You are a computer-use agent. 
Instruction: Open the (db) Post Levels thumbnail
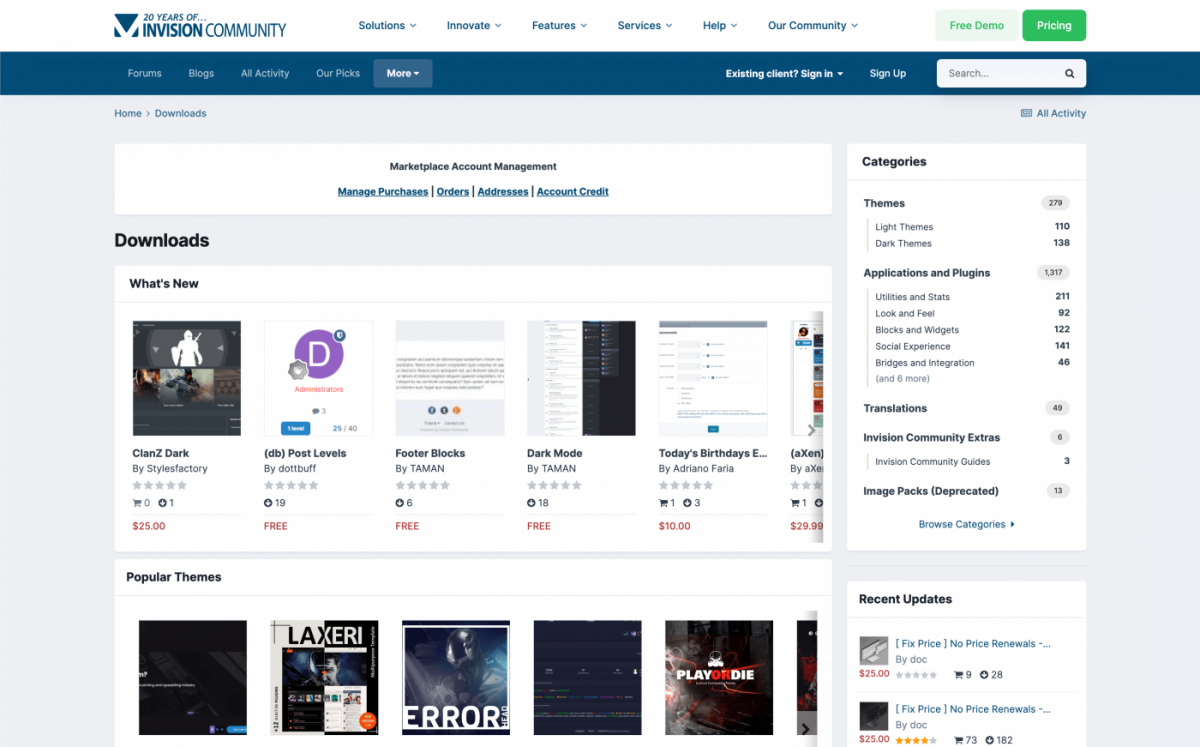point(318,378)
